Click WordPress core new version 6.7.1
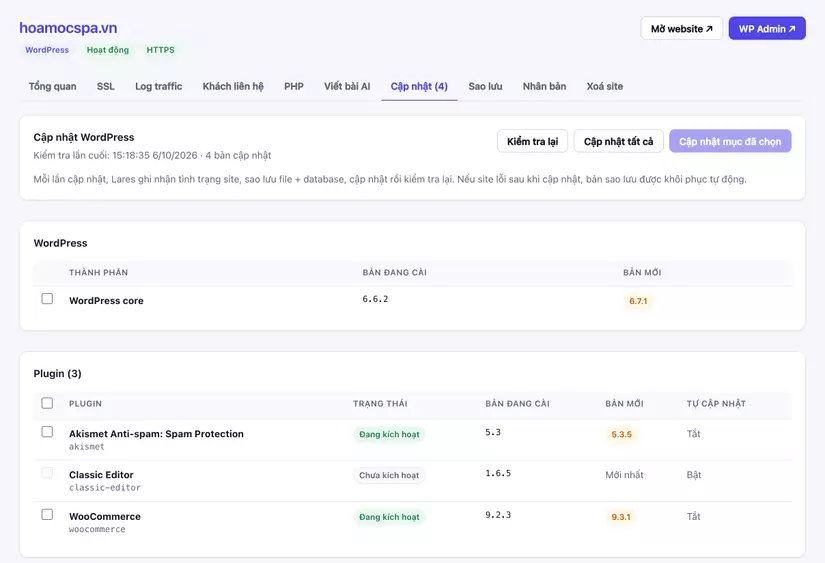Viewport: 825px width, 563px height. (x=638, y=301)
